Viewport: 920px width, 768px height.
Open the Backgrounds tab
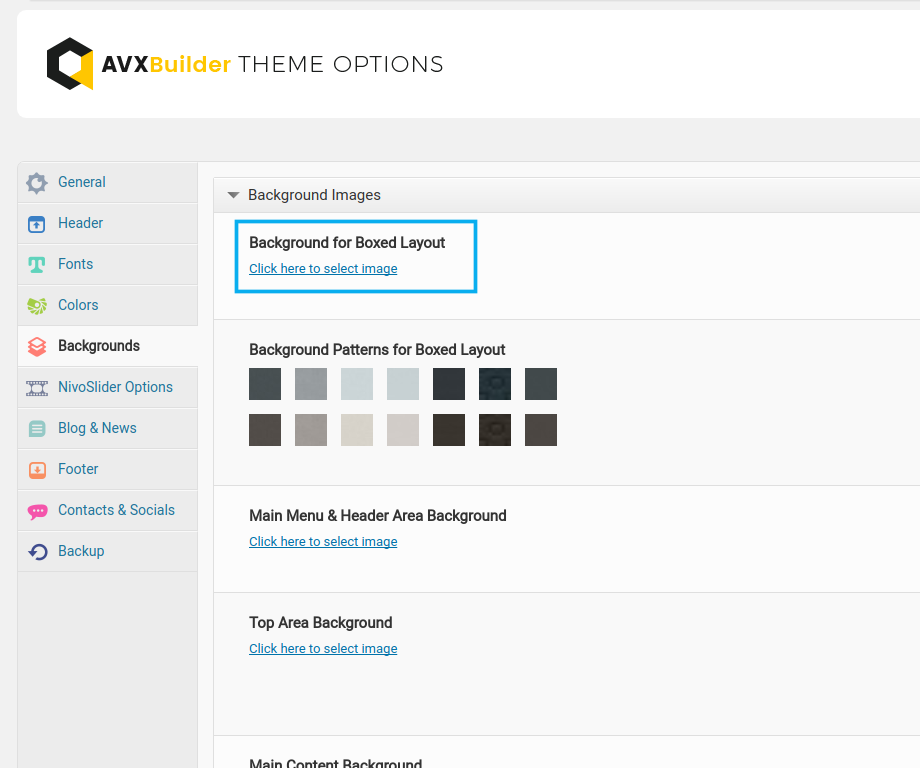click(98, 346)
